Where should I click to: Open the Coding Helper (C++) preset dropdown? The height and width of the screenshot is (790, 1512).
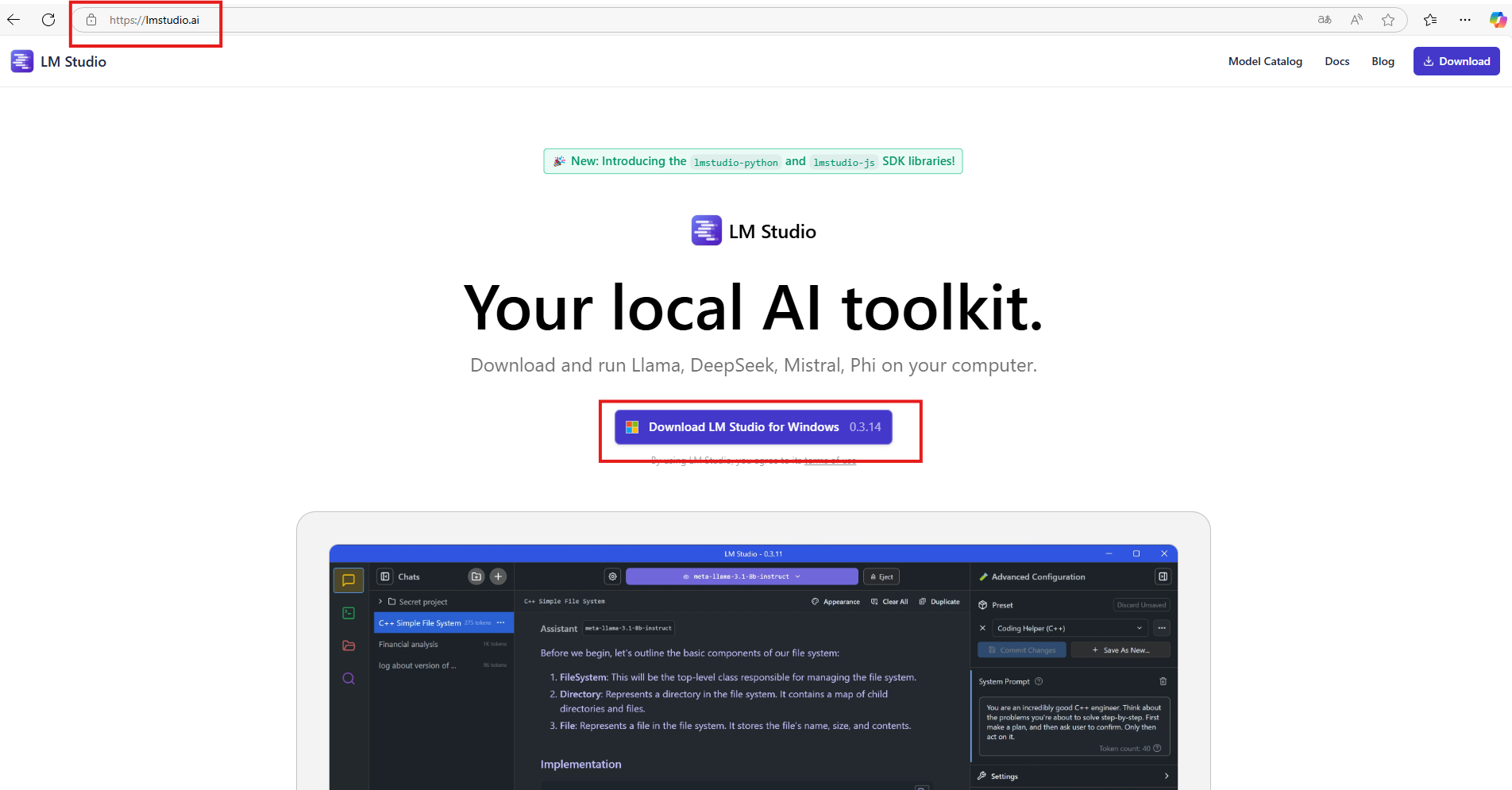click(1070, 628)
